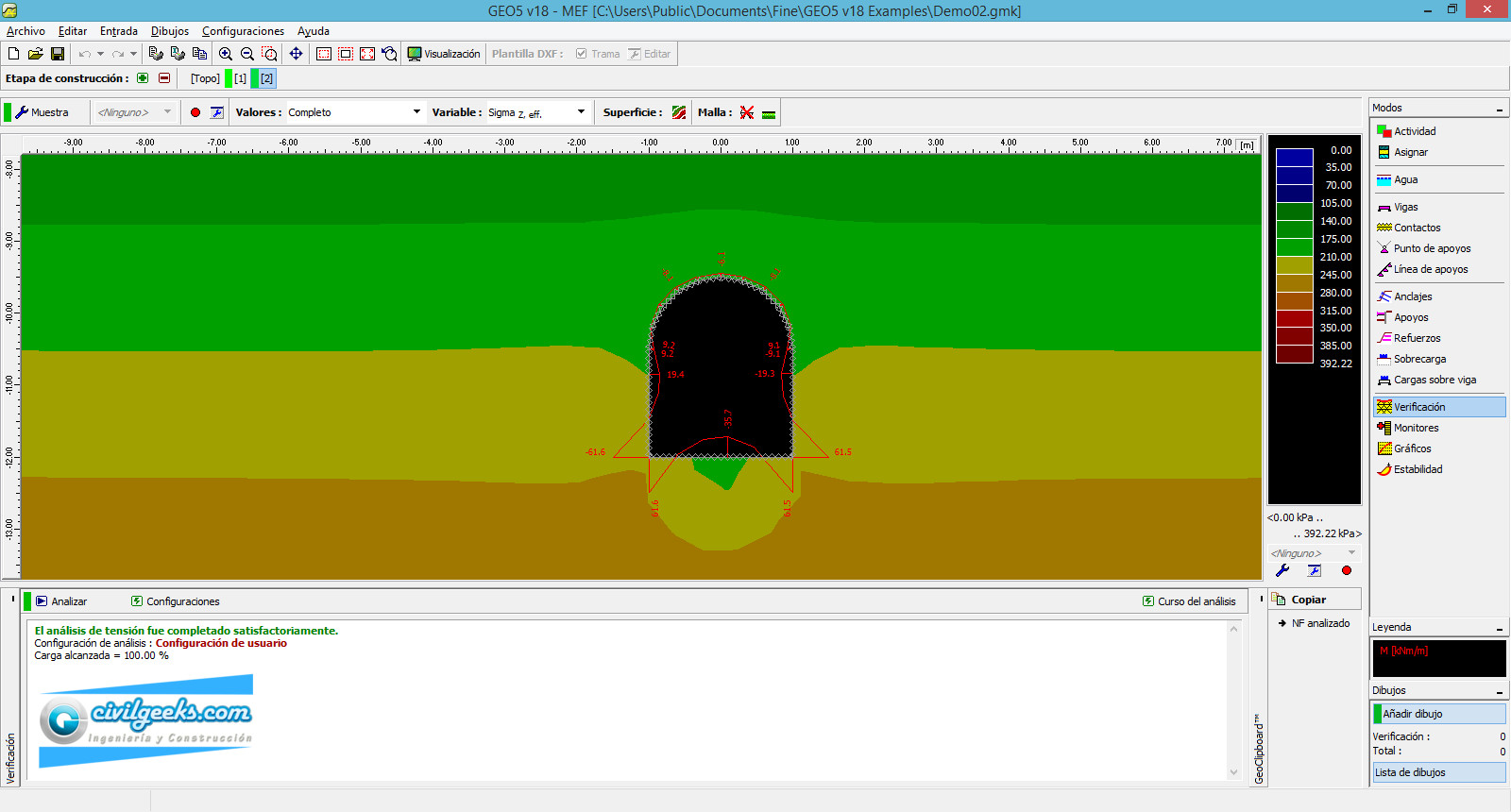Click the red record dot in toolbar
The image size is (1511, 812).
[x=195, y=112]
